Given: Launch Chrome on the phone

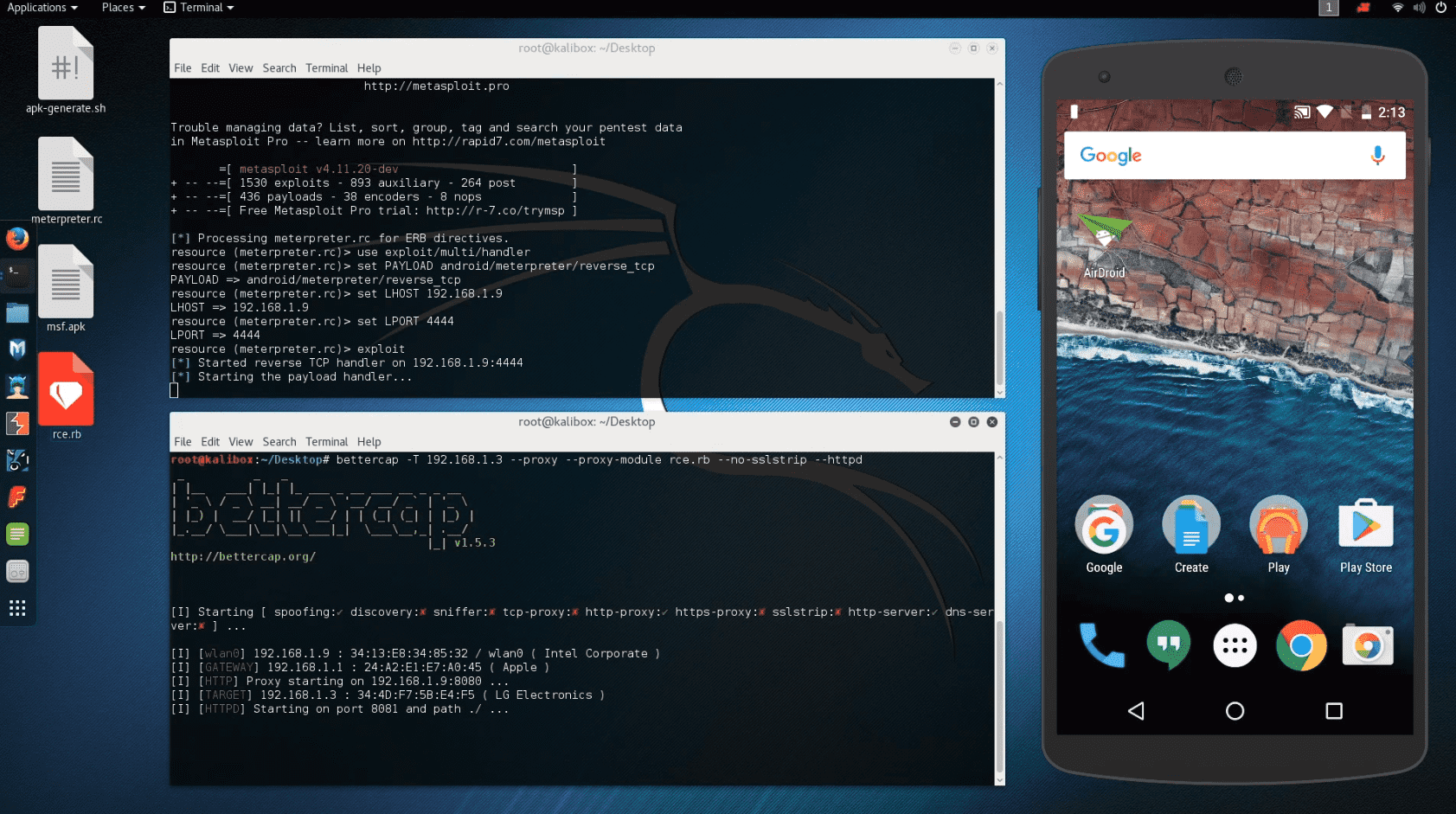Looking at the screenshot, I should [1301, 645].
